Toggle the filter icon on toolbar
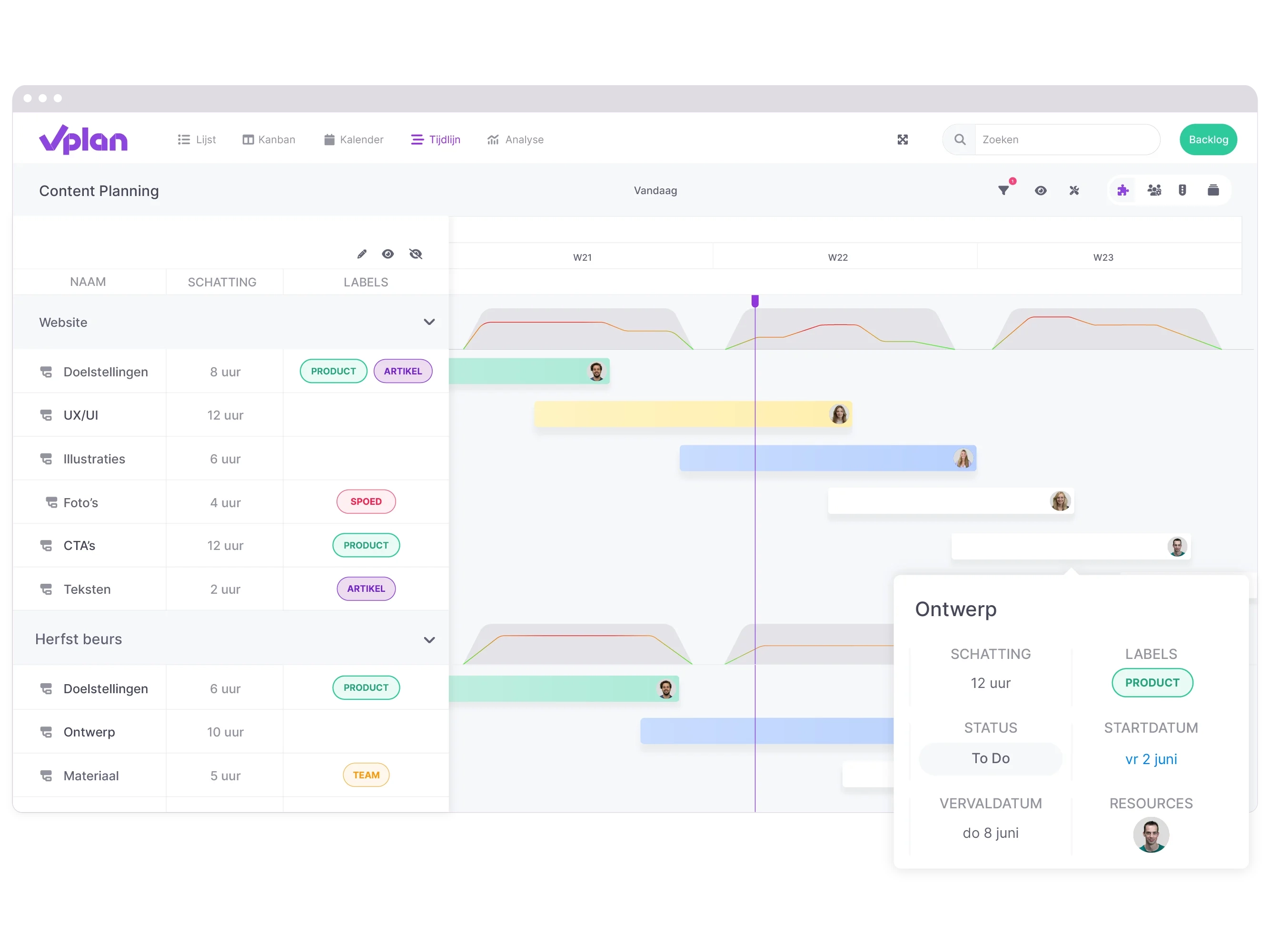Image resolution: width=1270 pixels, height=952 pixels. 1005,190
